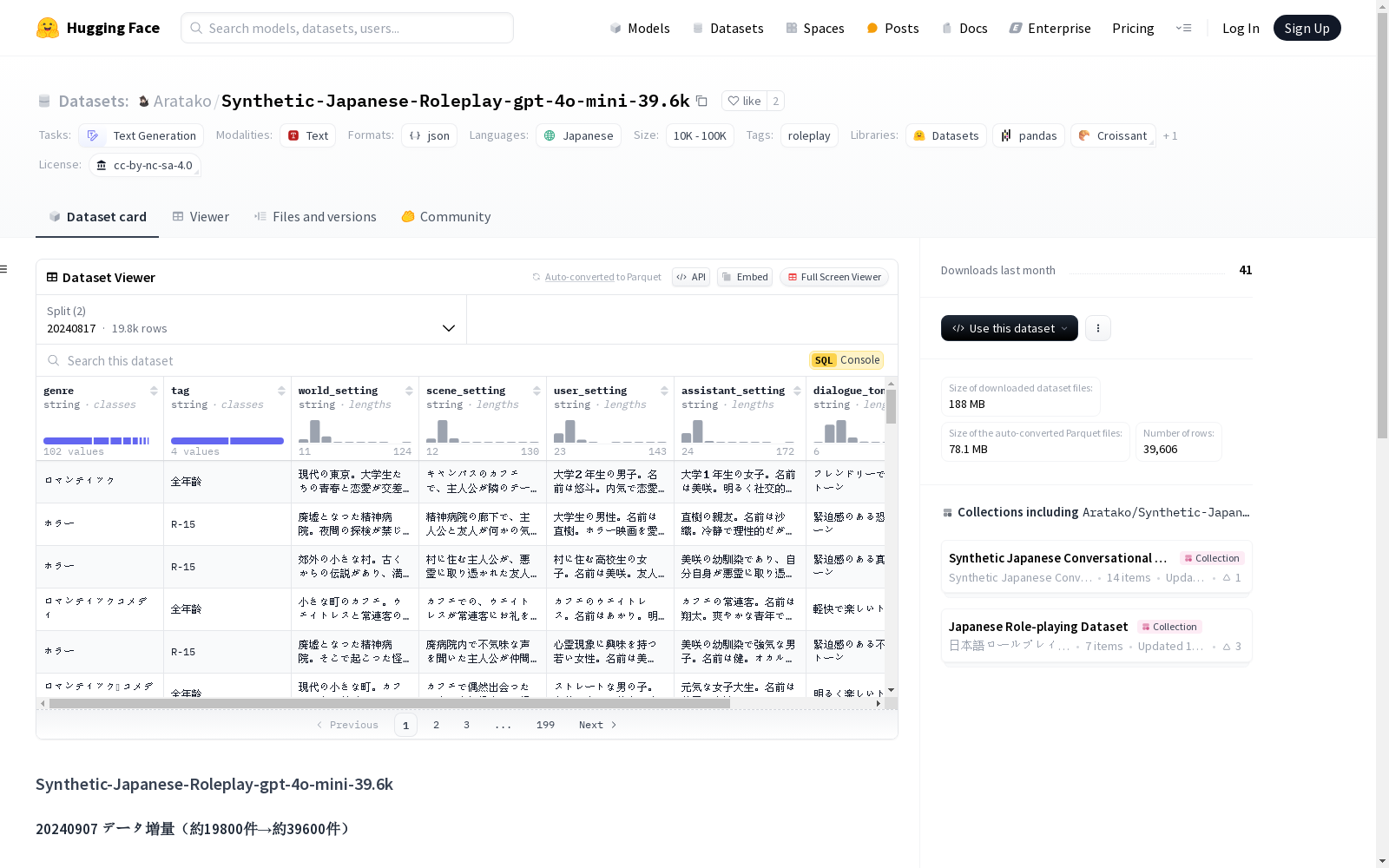The width and height of the screenshot is (1389, 868).
Task: Open the Synthetic Japanese Conversational collection
Action: [x=1096, y=567]
